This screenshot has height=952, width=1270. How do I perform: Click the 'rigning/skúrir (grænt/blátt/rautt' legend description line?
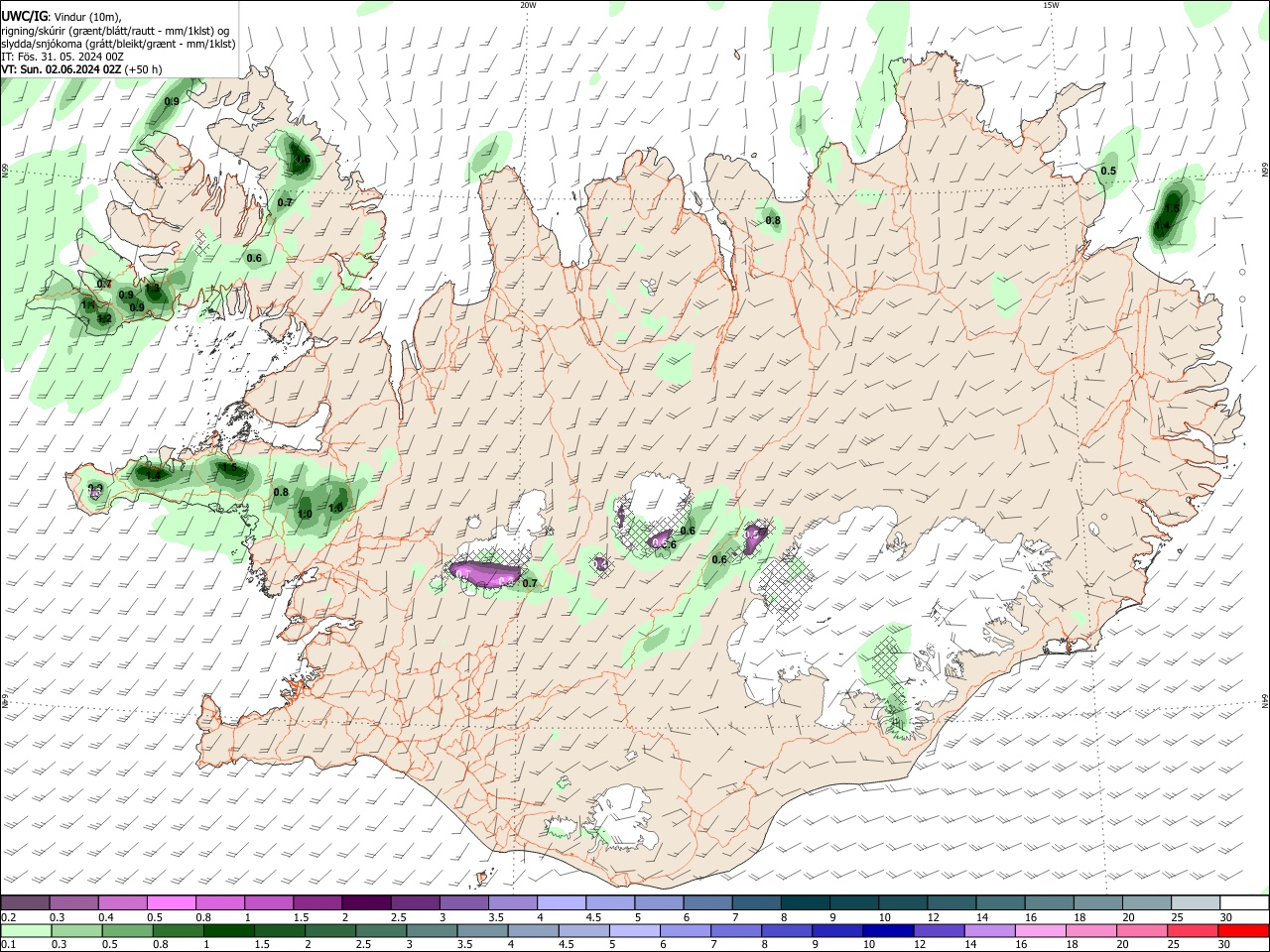115,30
